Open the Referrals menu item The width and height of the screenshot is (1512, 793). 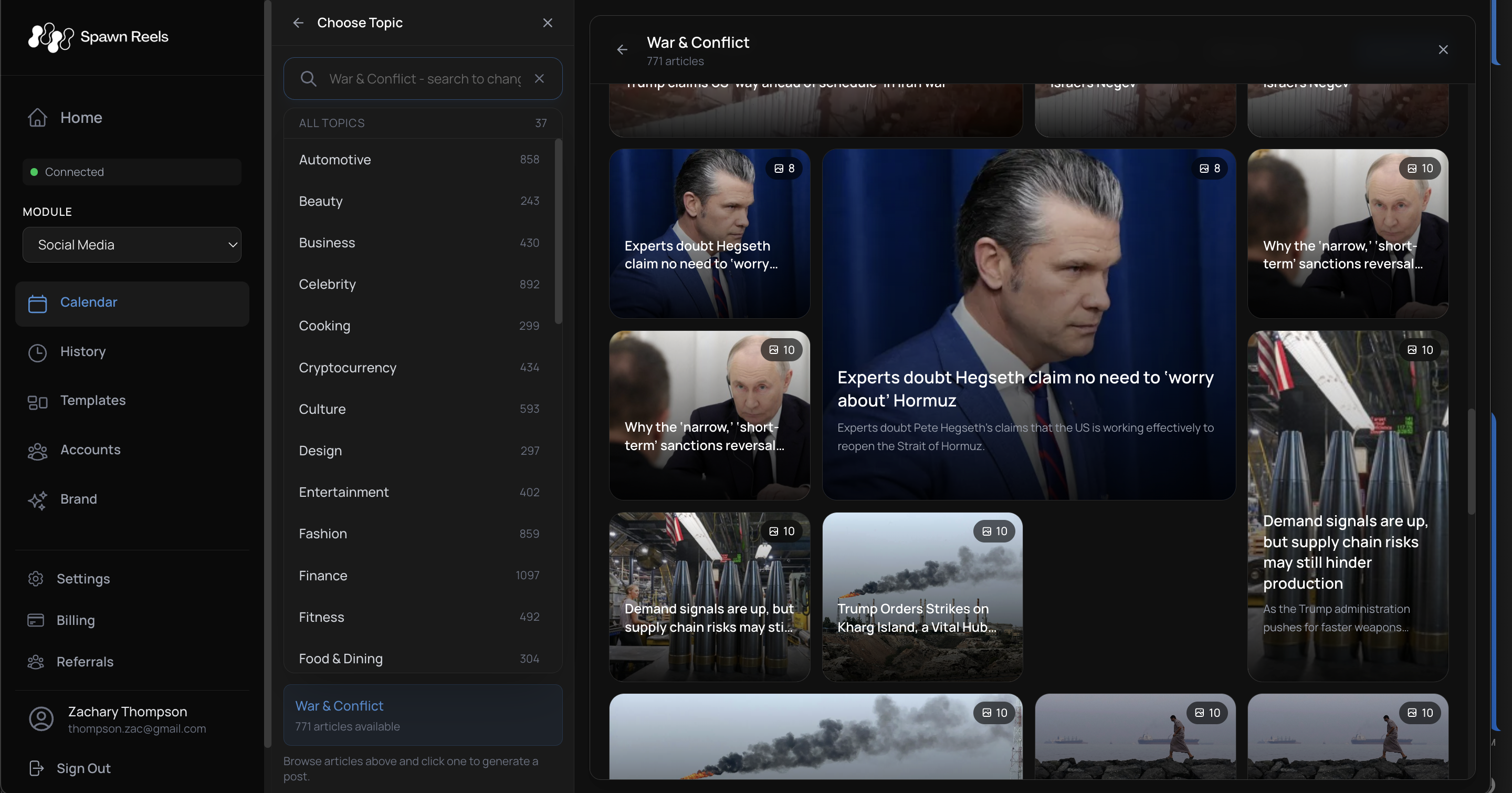pyautogui.click(x=85, y=662)
